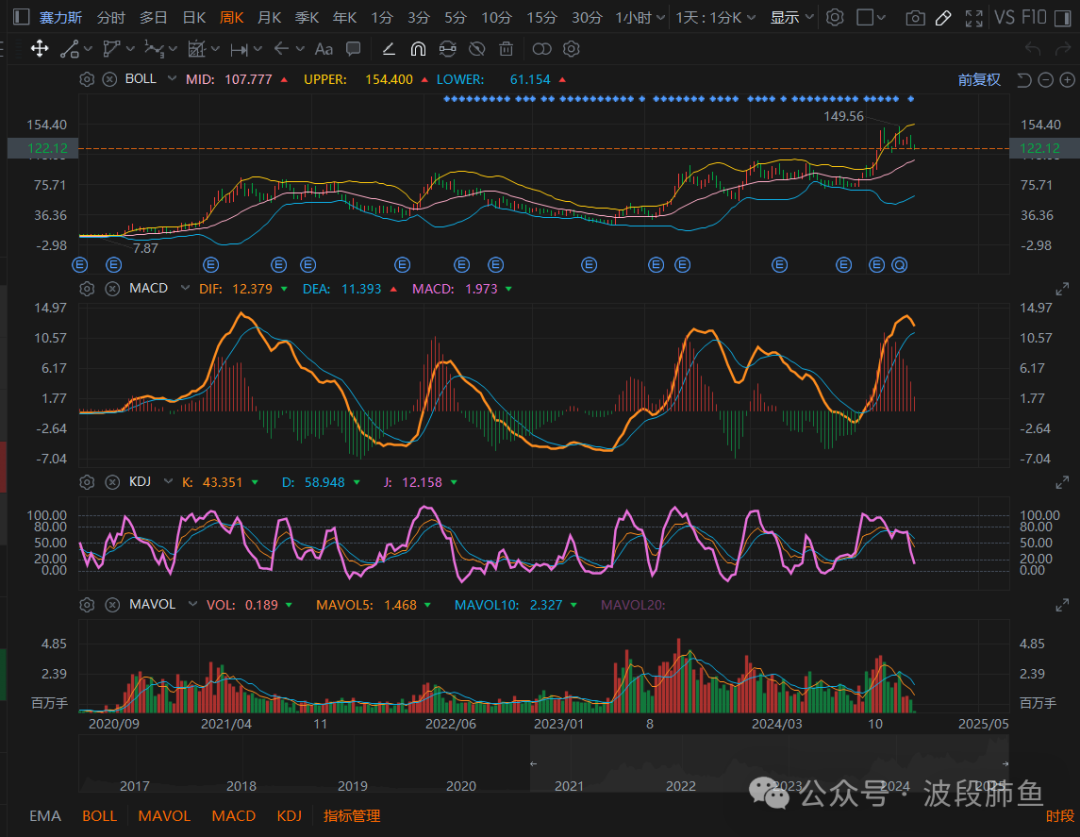Viewport: 1080px width, 837px height.
Task: Open 指标管理 indicator management
Action: click(x=352, y=816)
